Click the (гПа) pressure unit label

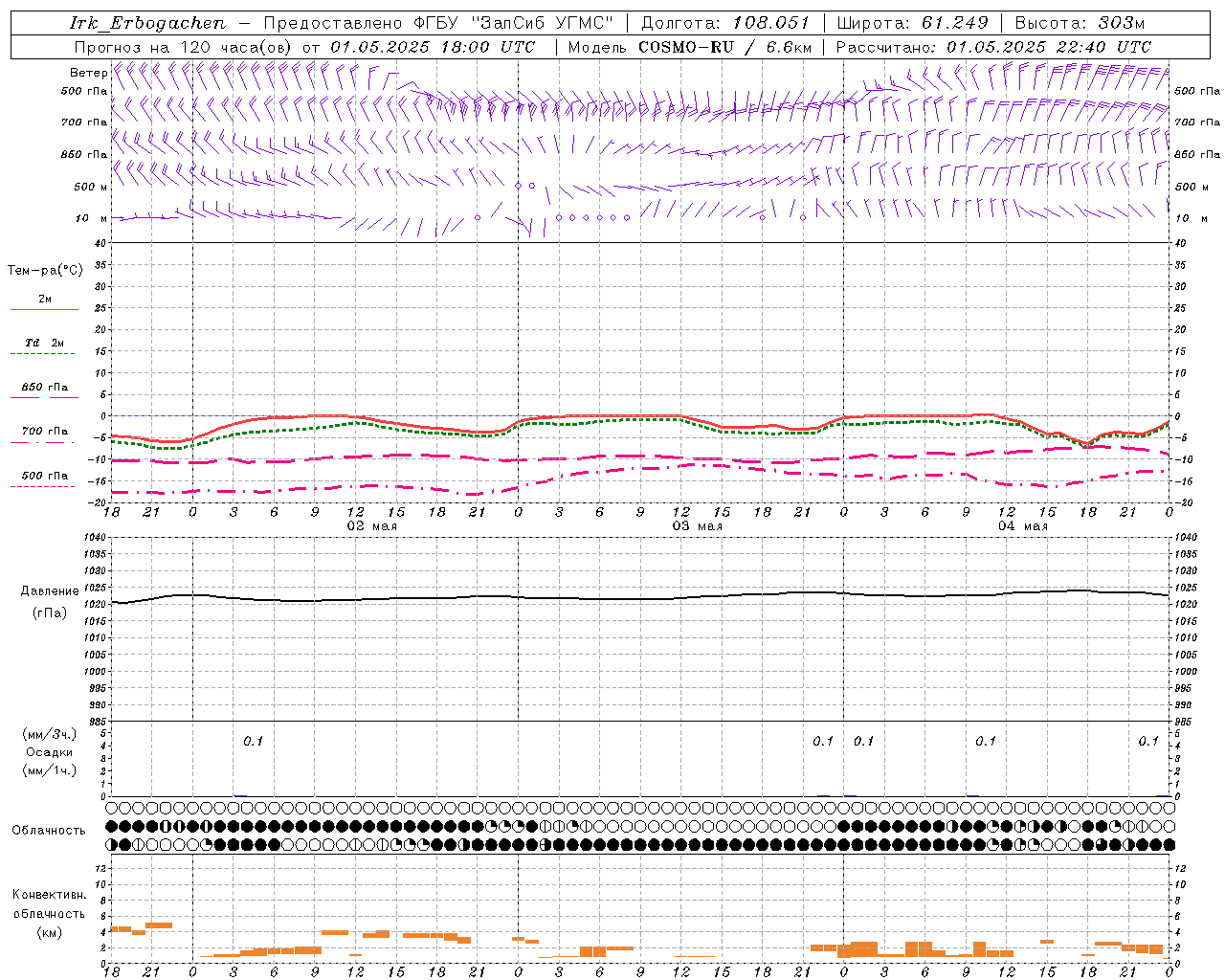coord(49,612)
